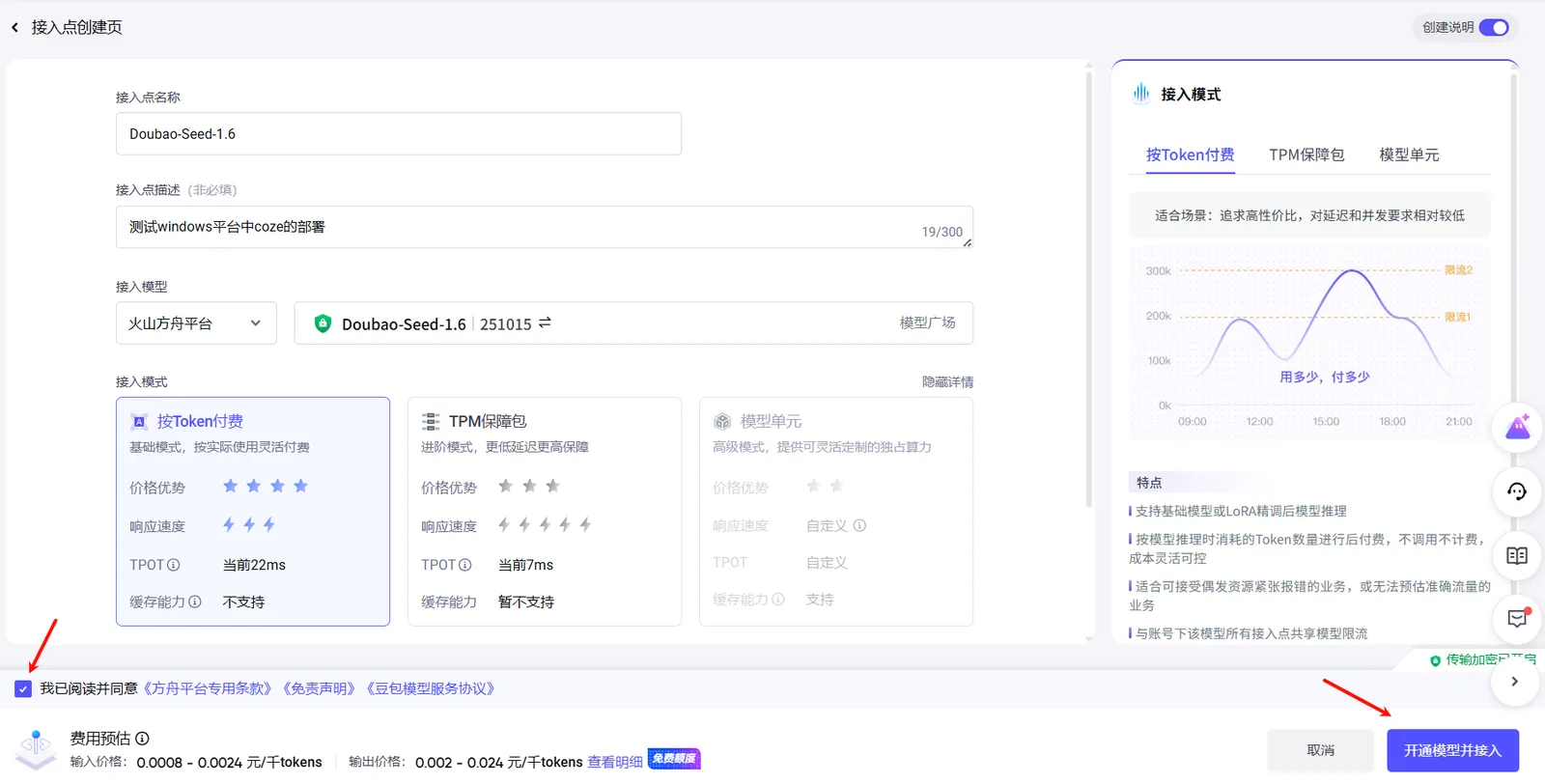Viewport: 1545px width, 784px height.
Task: Click the 用多少，付多少 usage chart
Action: click(1309, 344)
